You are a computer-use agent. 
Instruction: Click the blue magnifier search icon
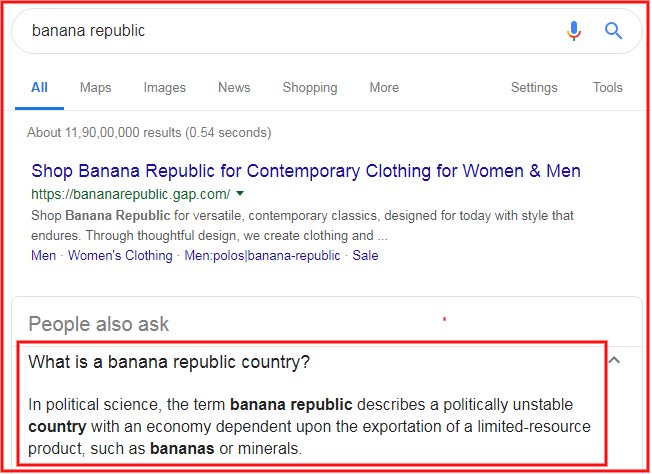pos(613,31)
